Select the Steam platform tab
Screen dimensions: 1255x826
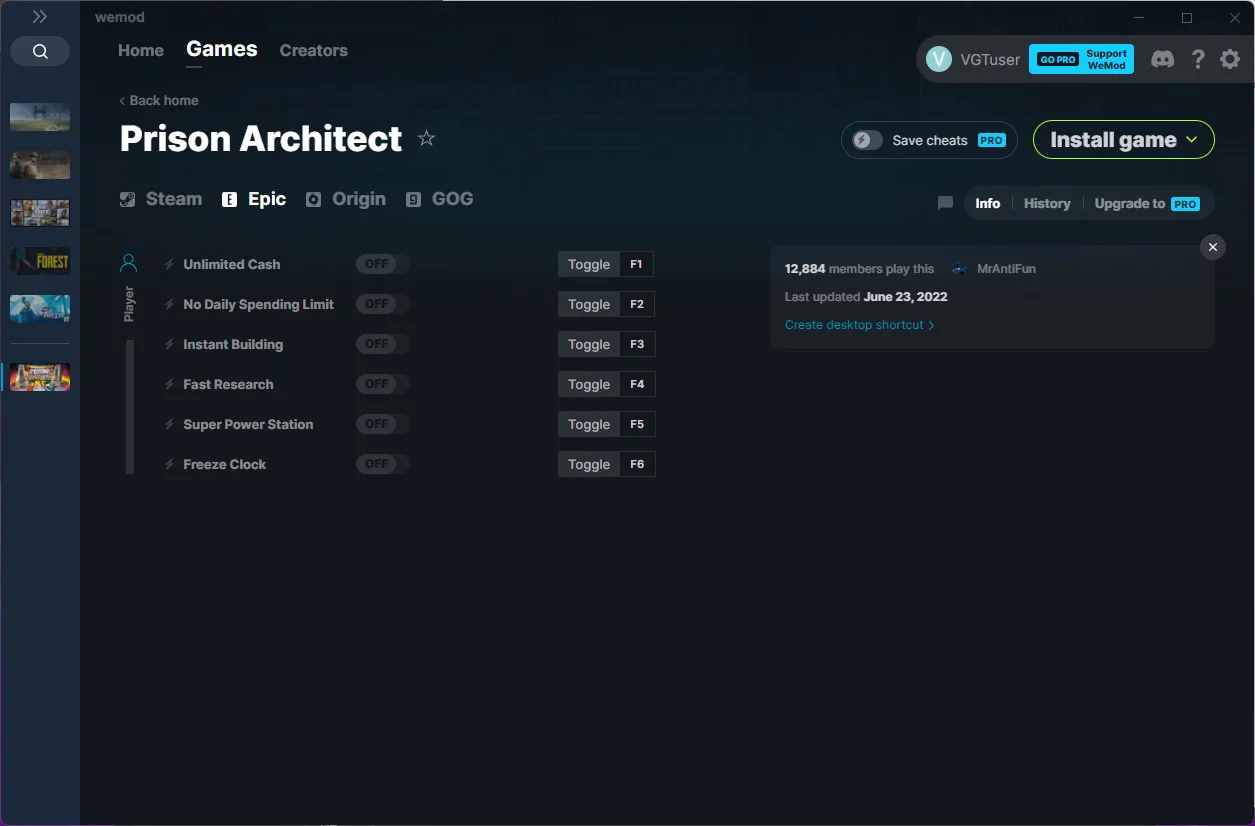161,199
